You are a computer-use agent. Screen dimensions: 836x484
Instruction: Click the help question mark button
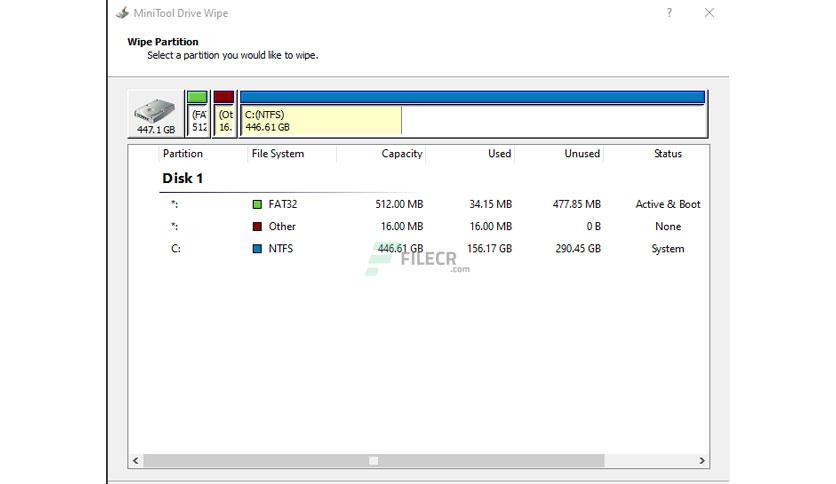point(669,13)
